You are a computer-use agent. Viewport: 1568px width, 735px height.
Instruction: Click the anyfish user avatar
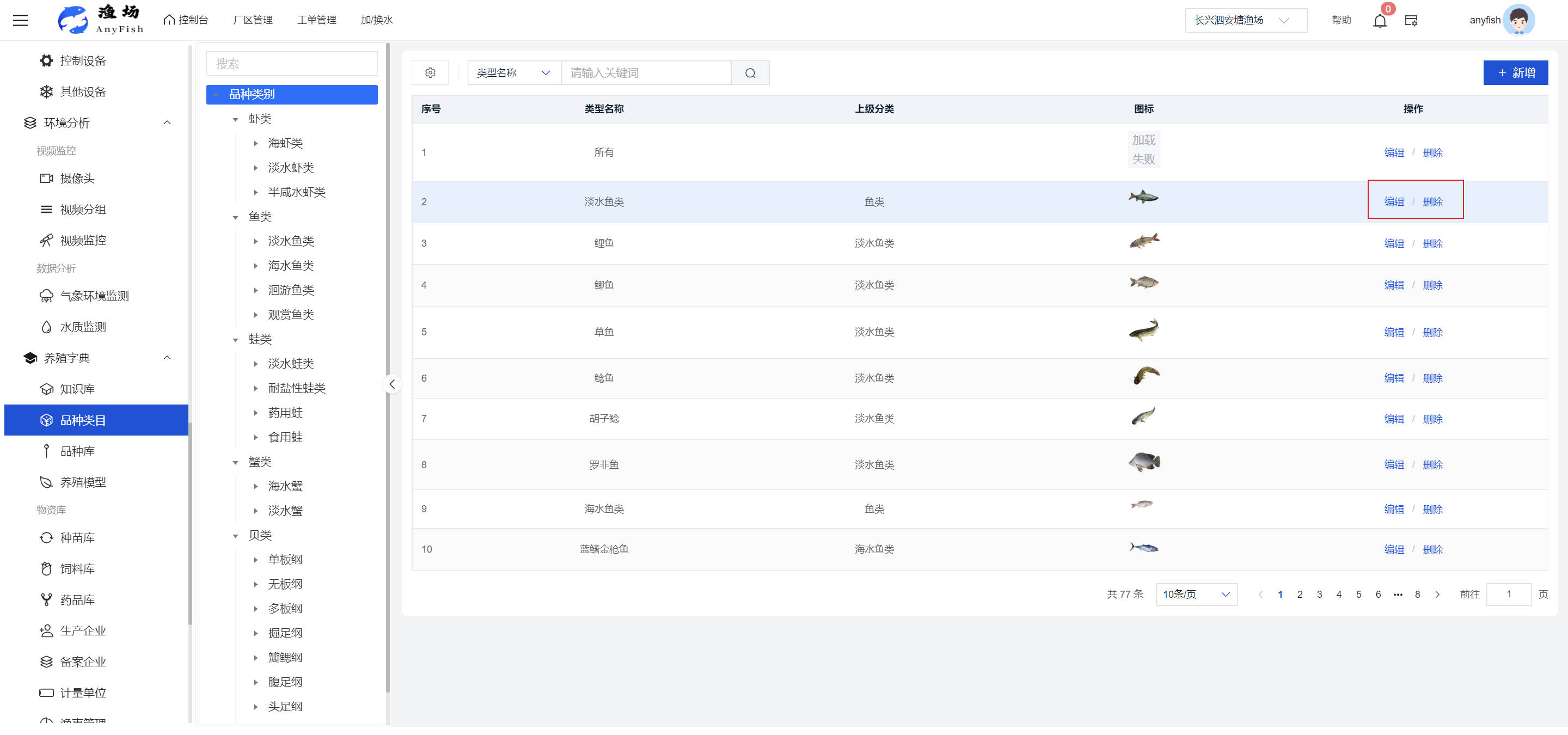[x=1518, y=20]
